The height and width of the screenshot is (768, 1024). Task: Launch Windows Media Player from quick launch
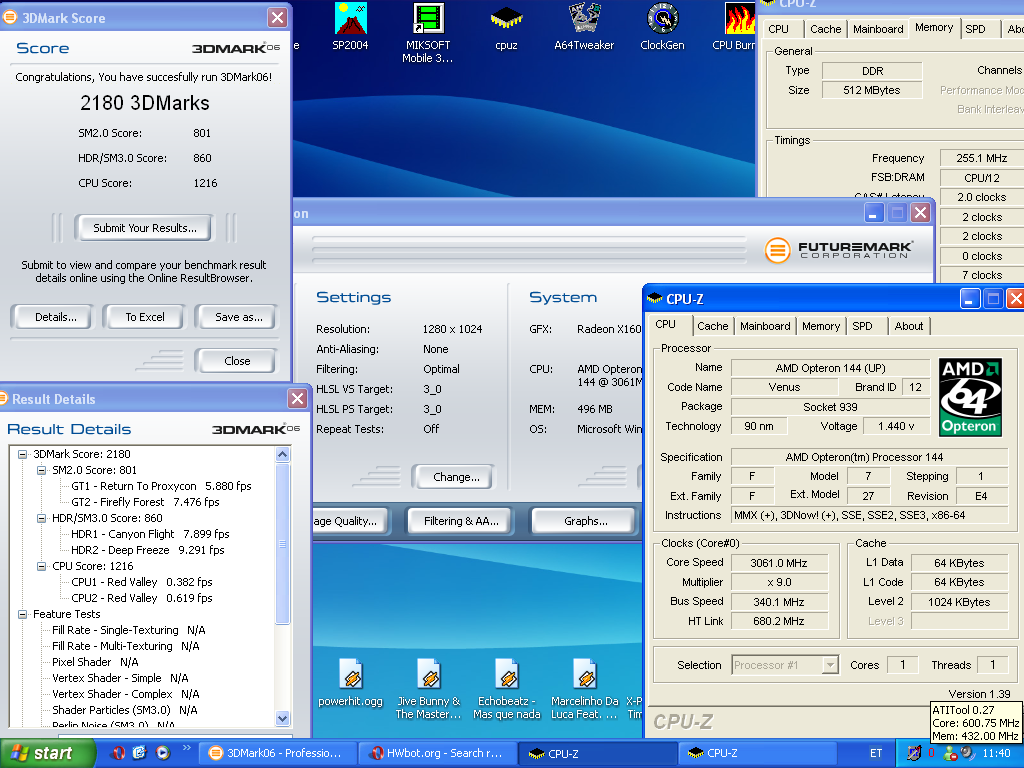[163, 753]
